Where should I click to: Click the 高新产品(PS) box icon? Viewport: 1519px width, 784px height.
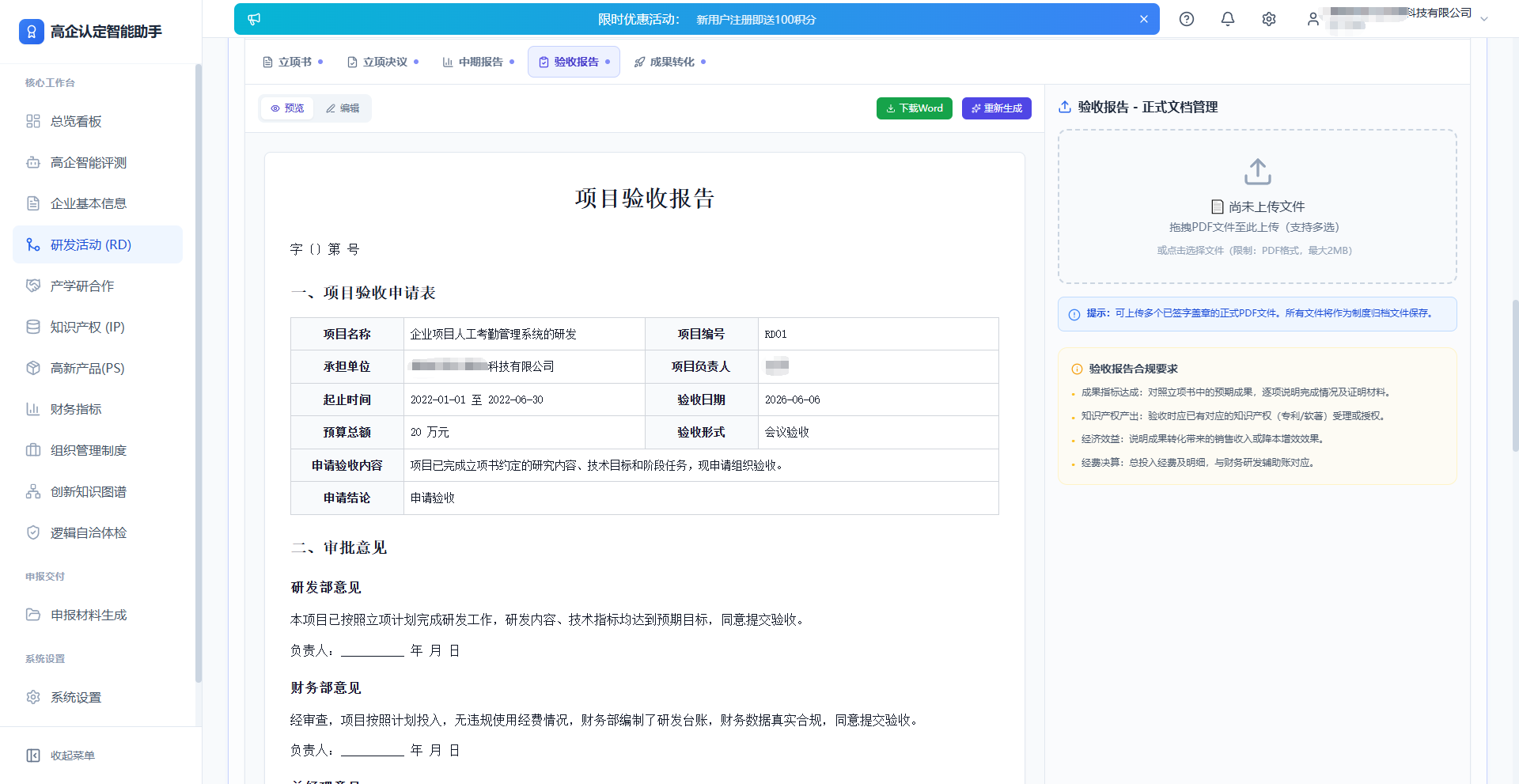click(x=33, y=368)
